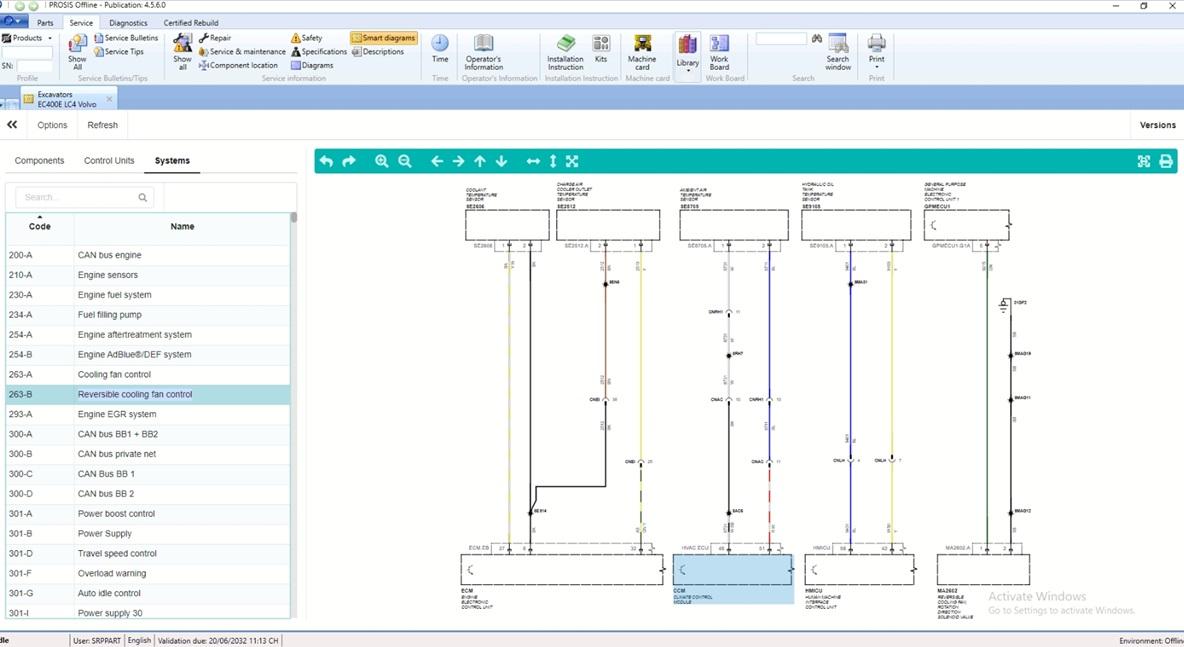Click the Repair information button
Viewport: 1184px width, 647px height.
(215, 38)
